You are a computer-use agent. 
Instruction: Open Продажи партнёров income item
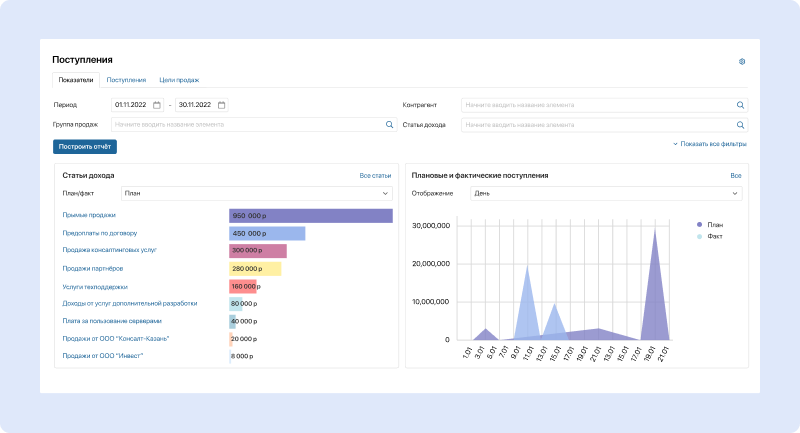pos(92,268)
